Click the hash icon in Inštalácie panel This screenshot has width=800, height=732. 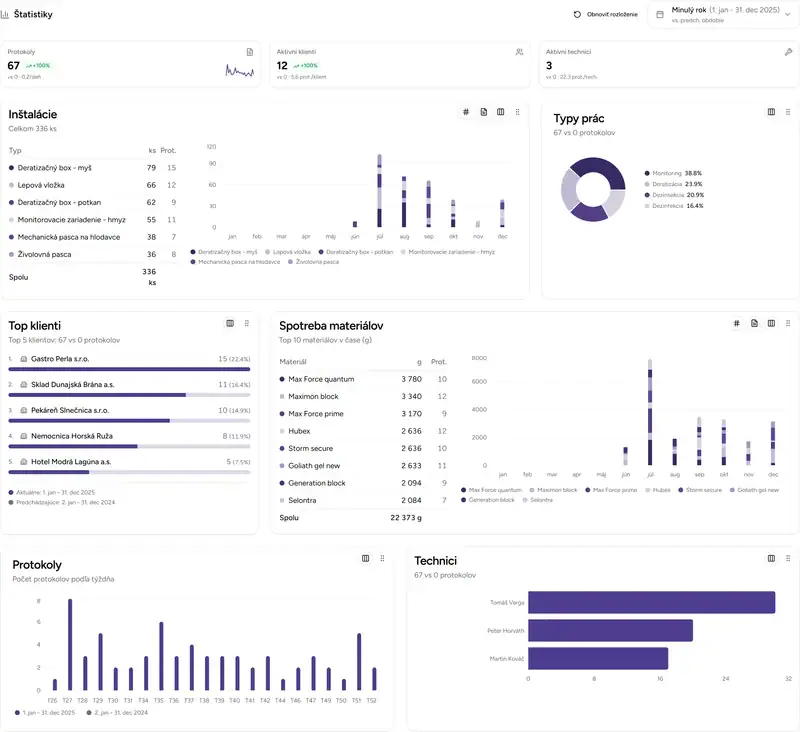pyautogui.click(x=466, y=112)
